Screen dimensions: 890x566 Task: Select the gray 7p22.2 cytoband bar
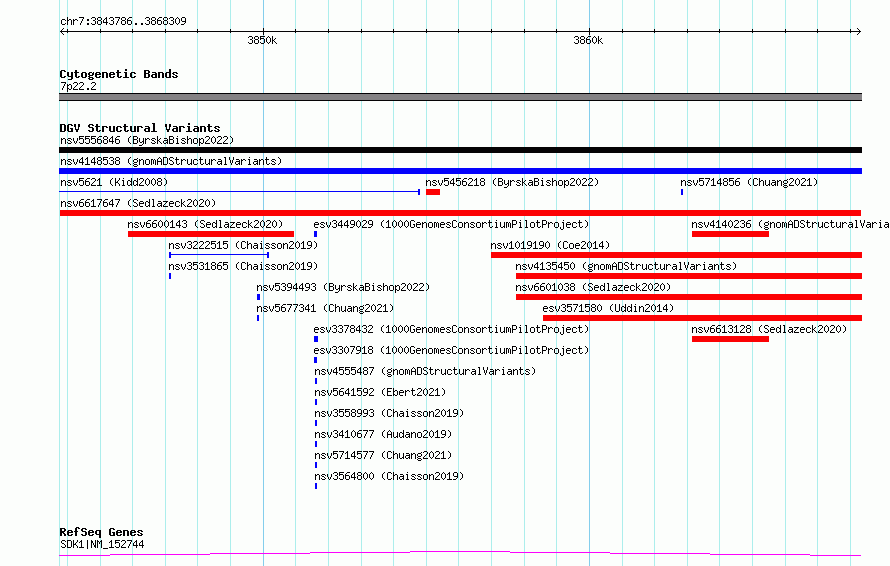pyautogui.click(x=460, y=97)
